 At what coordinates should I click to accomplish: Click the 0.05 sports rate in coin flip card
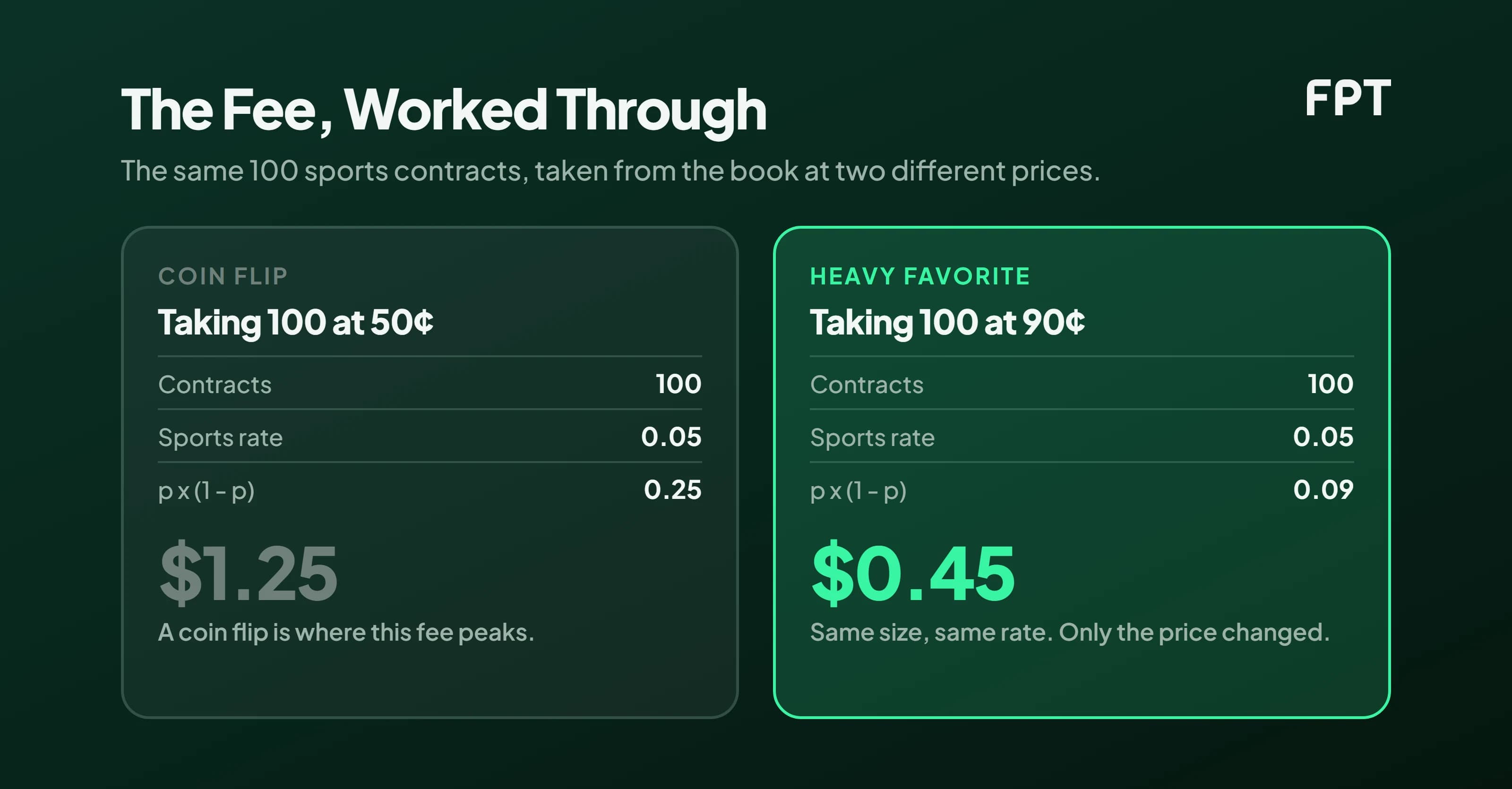[x=671, y=437]
